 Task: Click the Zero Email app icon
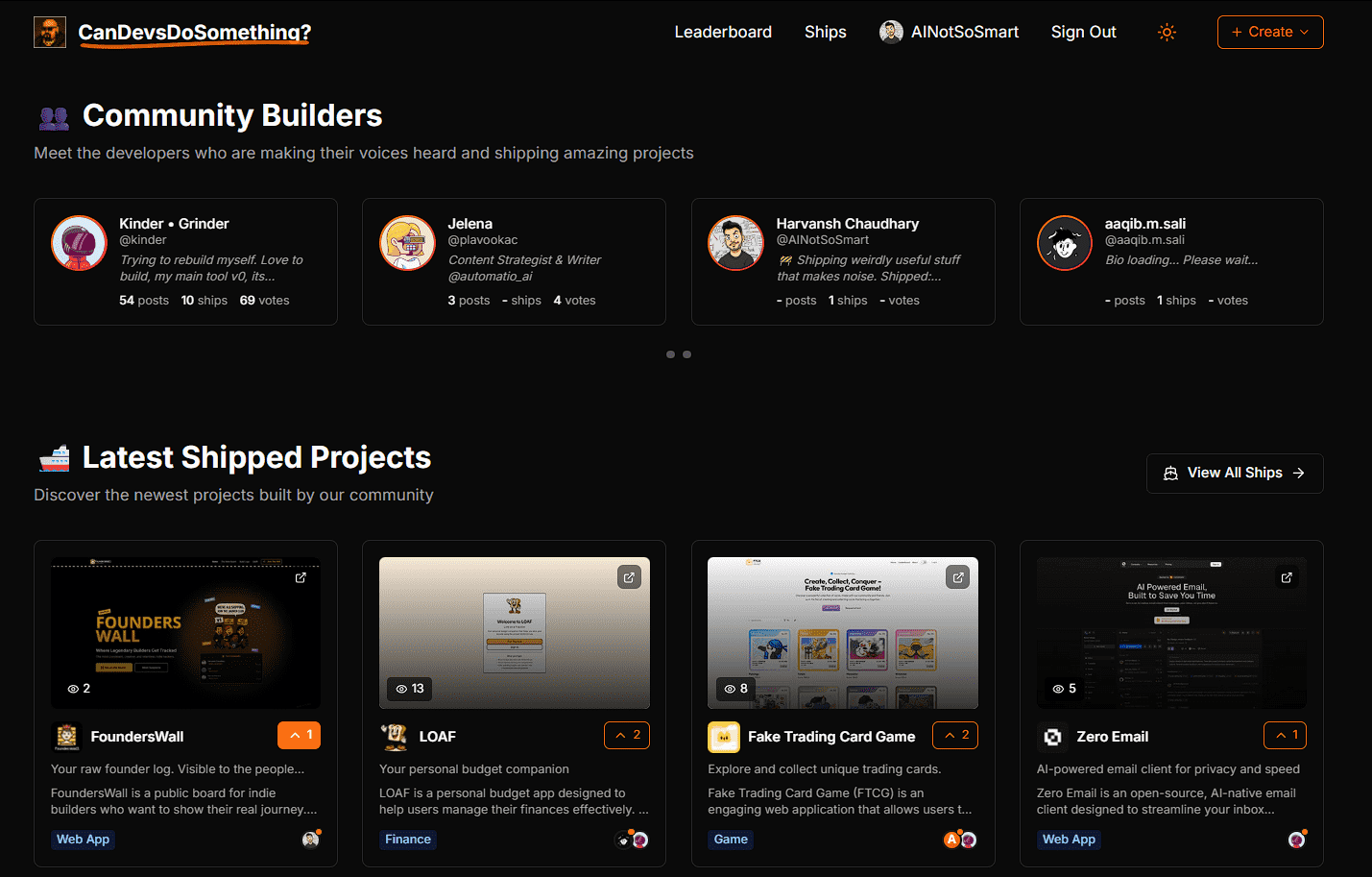pyautogui.click(x=1052, y=737)
